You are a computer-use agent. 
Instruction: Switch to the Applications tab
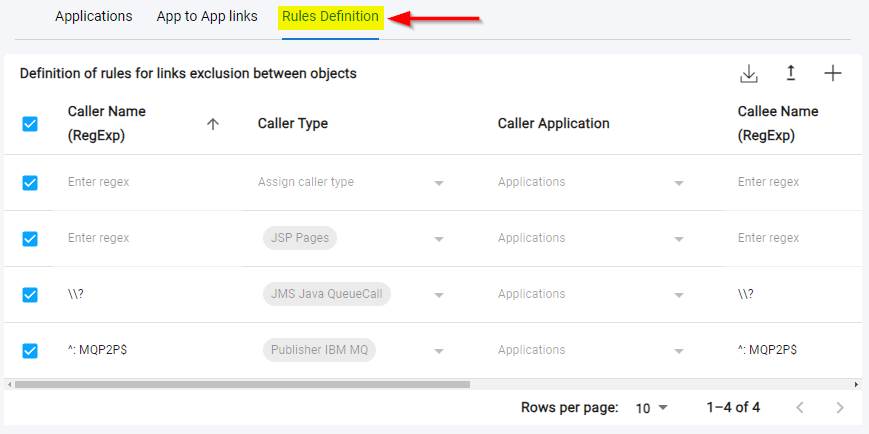click(x=94, y=17)
